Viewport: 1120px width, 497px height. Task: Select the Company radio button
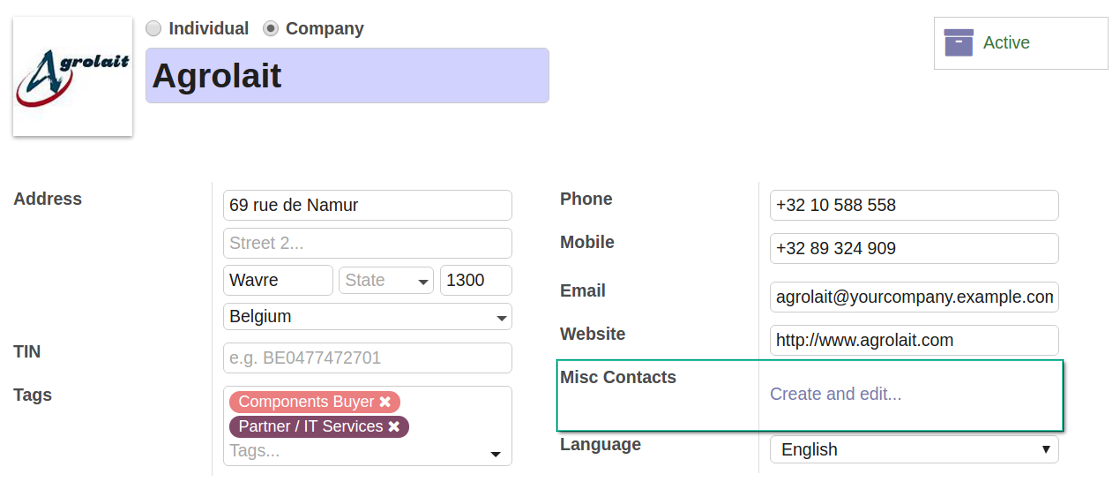tap(270, 29)
